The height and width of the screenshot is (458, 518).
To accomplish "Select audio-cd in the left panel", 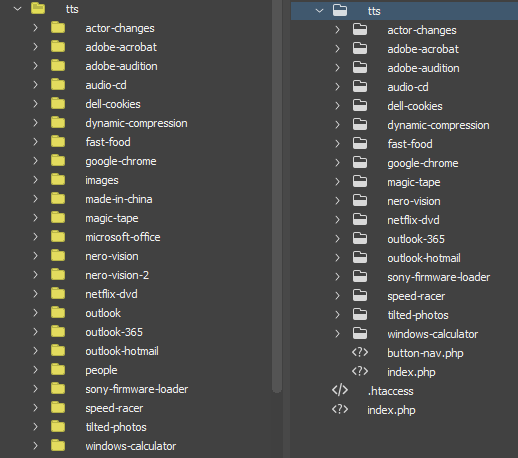I will (106, 85).
